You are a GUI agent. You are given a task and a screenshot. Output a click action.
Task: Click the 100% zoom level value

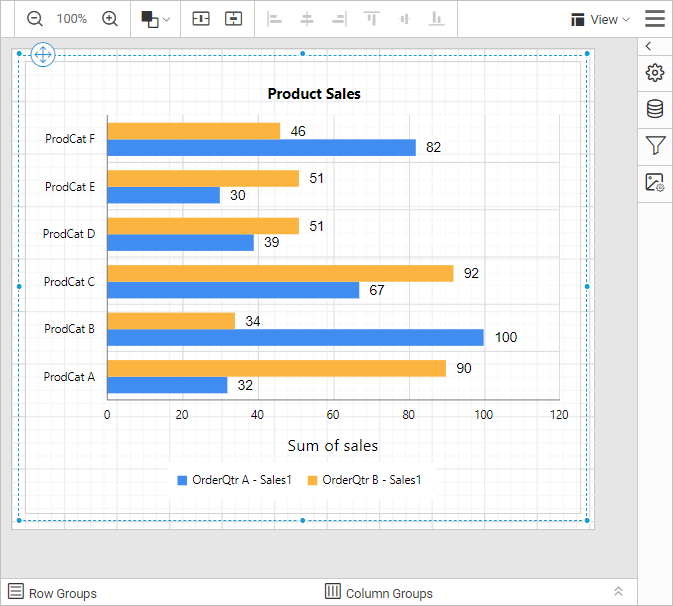(72, 19)
